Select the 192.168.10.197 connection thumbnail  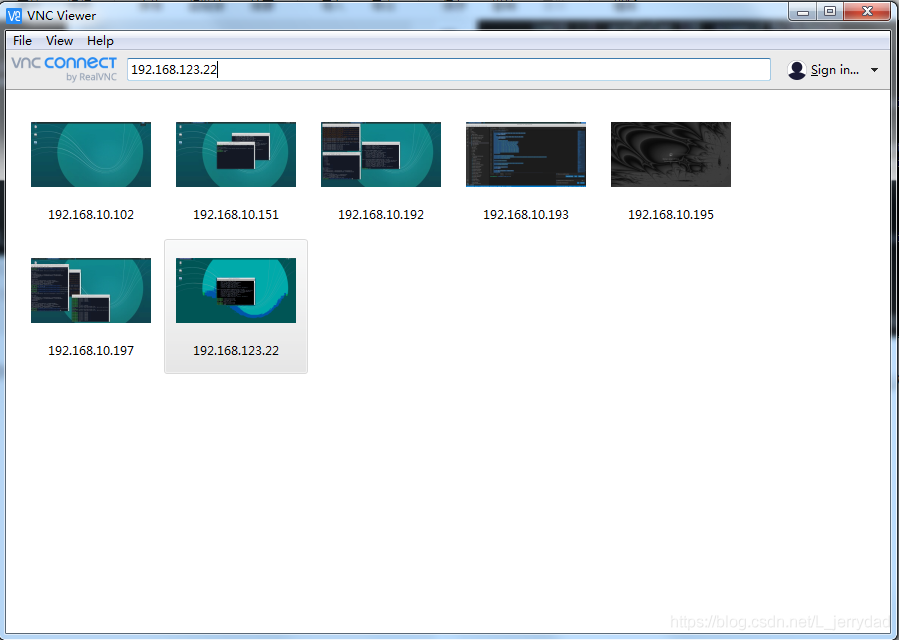click(91, 290)
